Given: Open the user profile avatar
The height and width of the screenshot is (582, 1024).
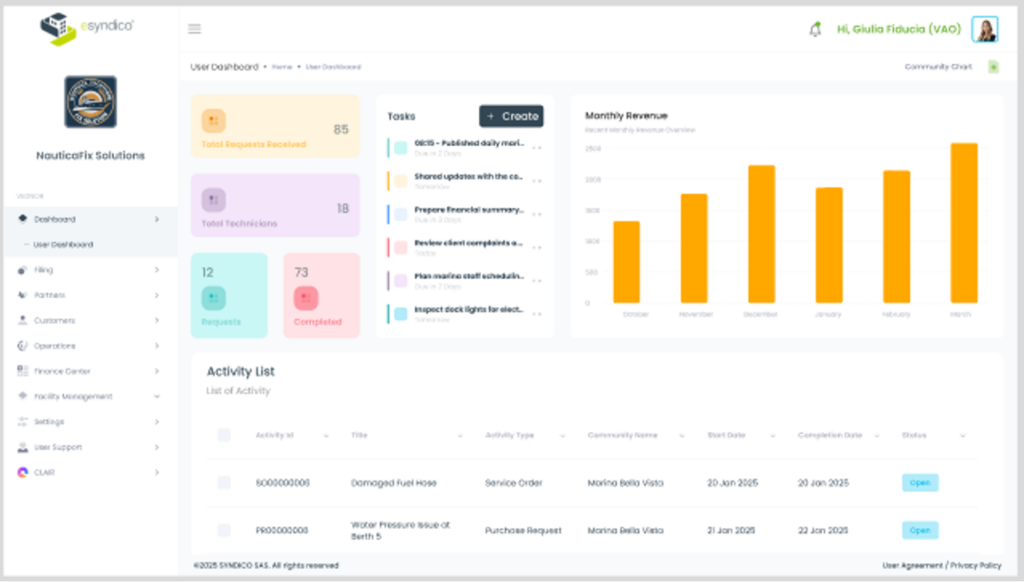Looking at the screenshot, I should click(x=984, y=30).
